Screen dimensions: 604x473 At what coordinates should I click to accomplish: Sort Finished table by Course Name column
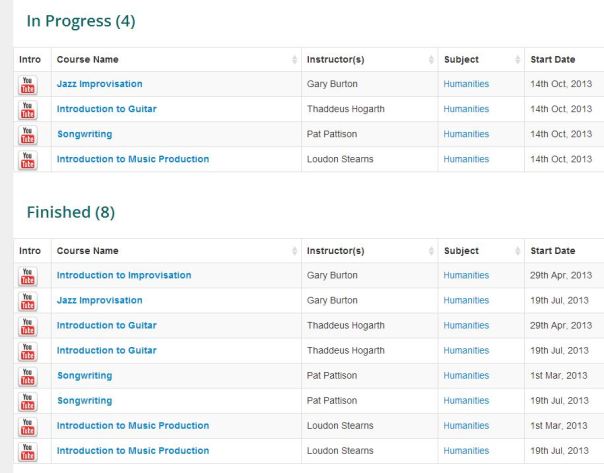point(175,251)
